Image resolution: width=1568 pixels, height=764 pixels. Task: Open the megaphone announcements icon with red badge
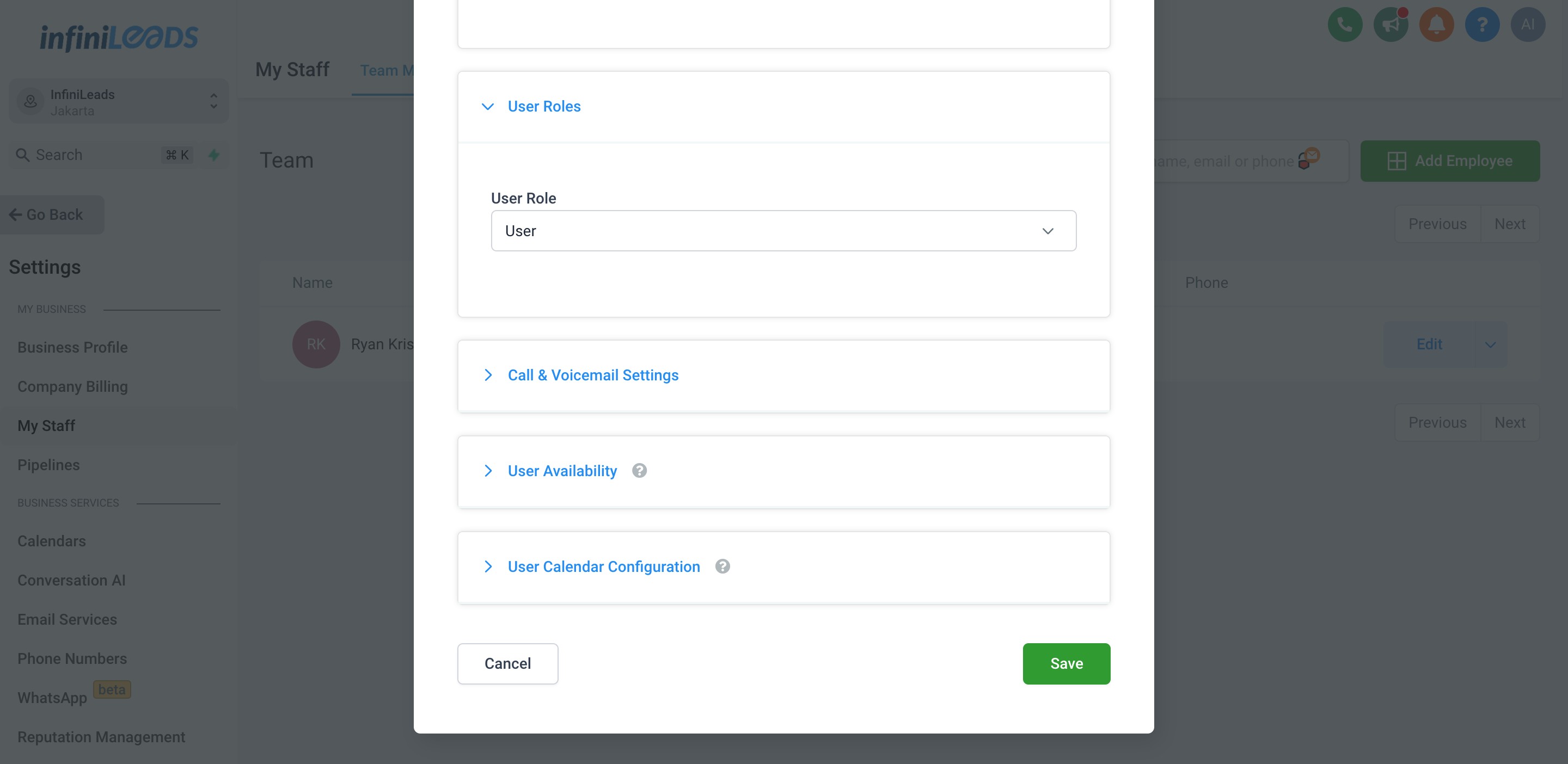coord(1391,24)
